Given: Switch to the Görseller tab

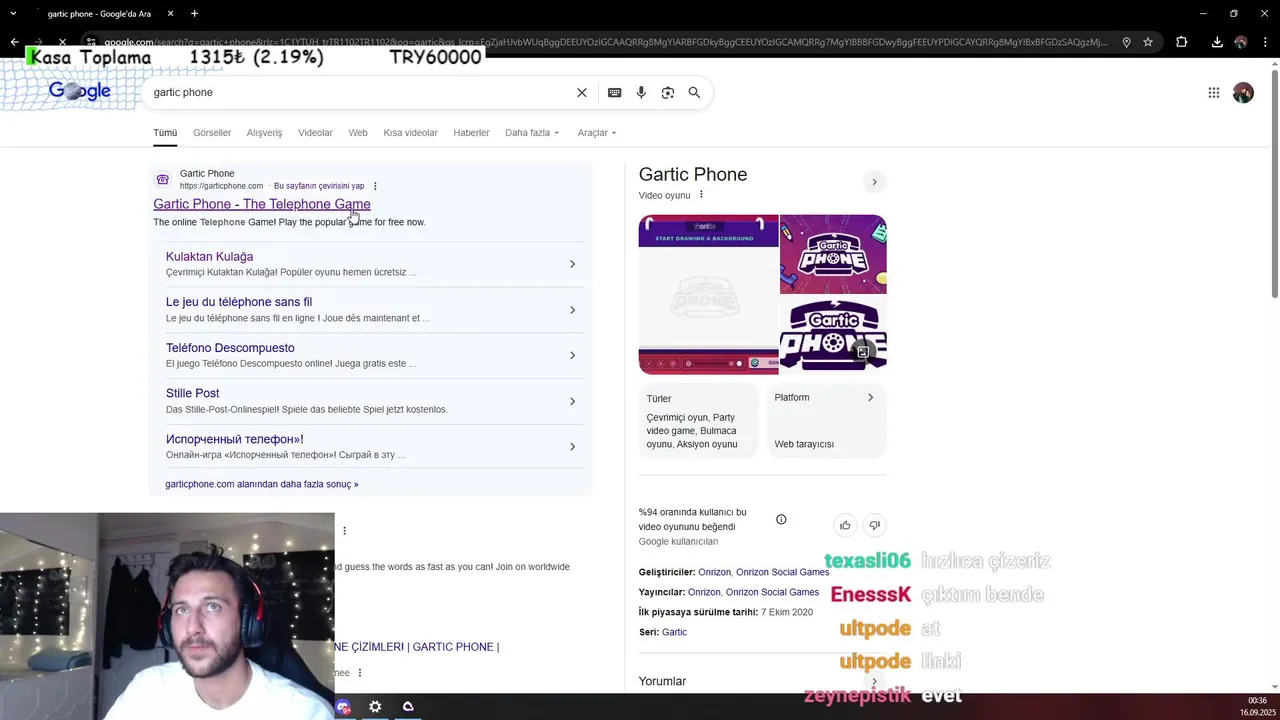Looking at the screenshot, I should point(212,133).
